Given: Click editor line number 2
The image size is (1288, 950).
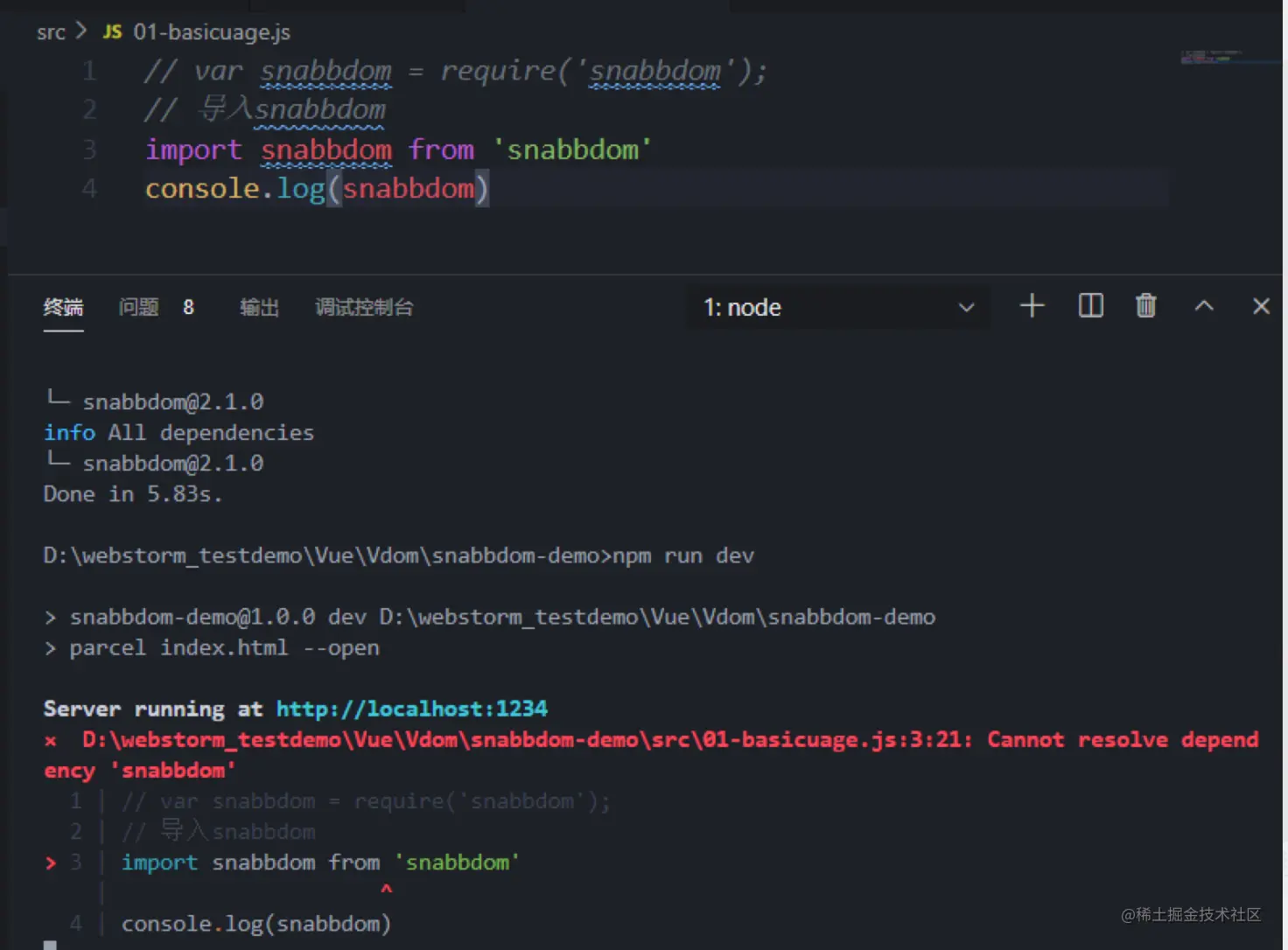Looking at the screenshot, I should point(89,110).
